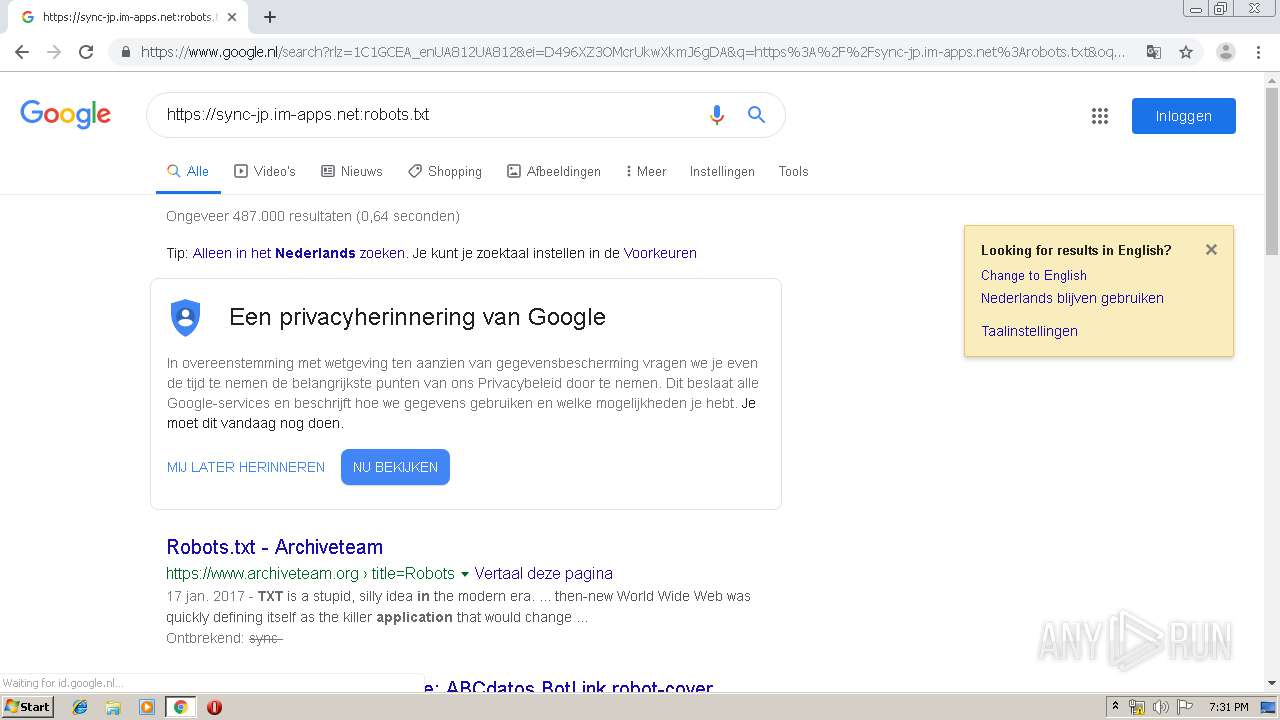Dismiss the English results popup
This screenshot has width=1280, height=720.
pos(1211,250)
